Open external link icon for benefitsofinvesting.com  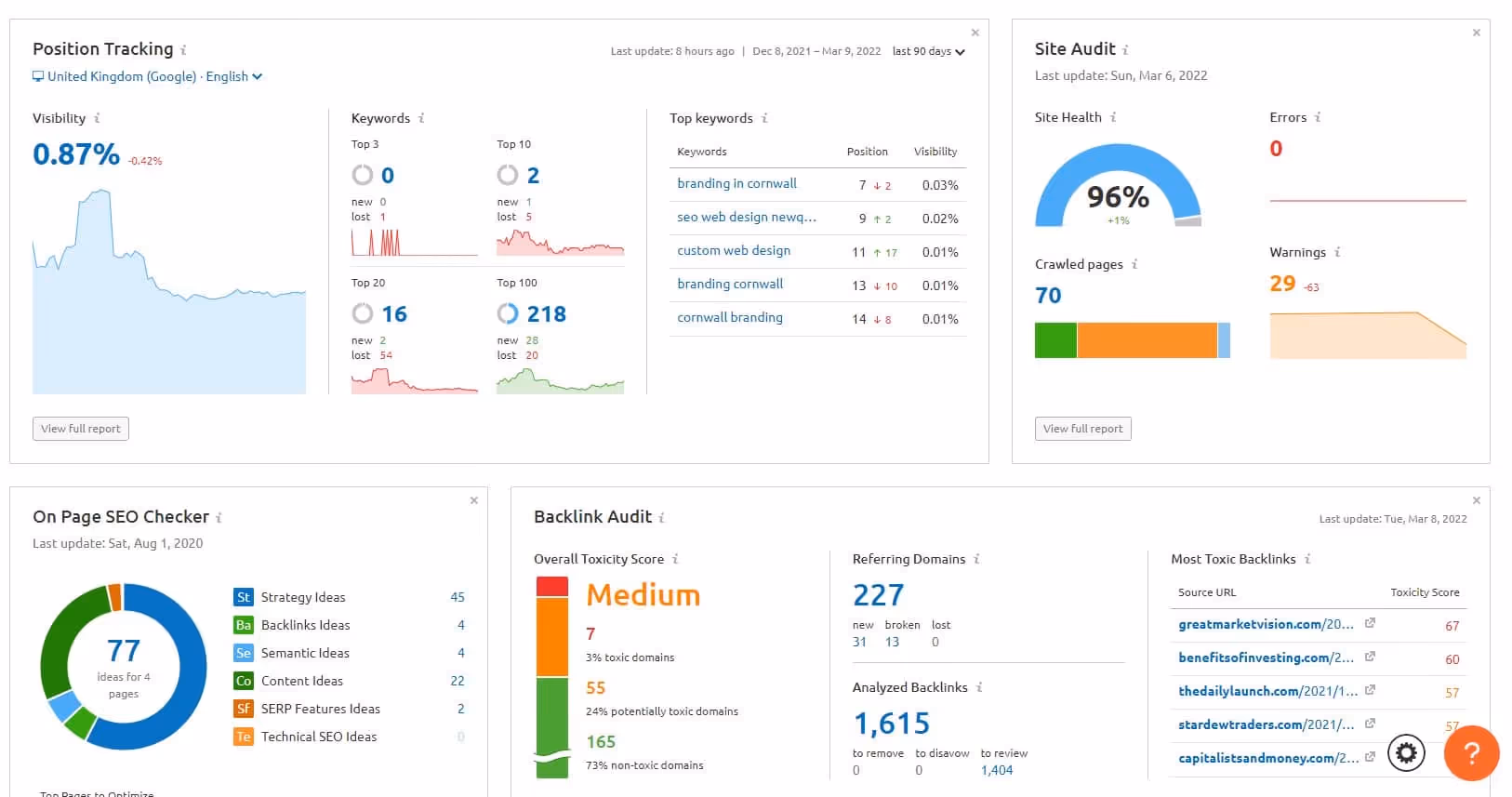tap(1370, 657)
